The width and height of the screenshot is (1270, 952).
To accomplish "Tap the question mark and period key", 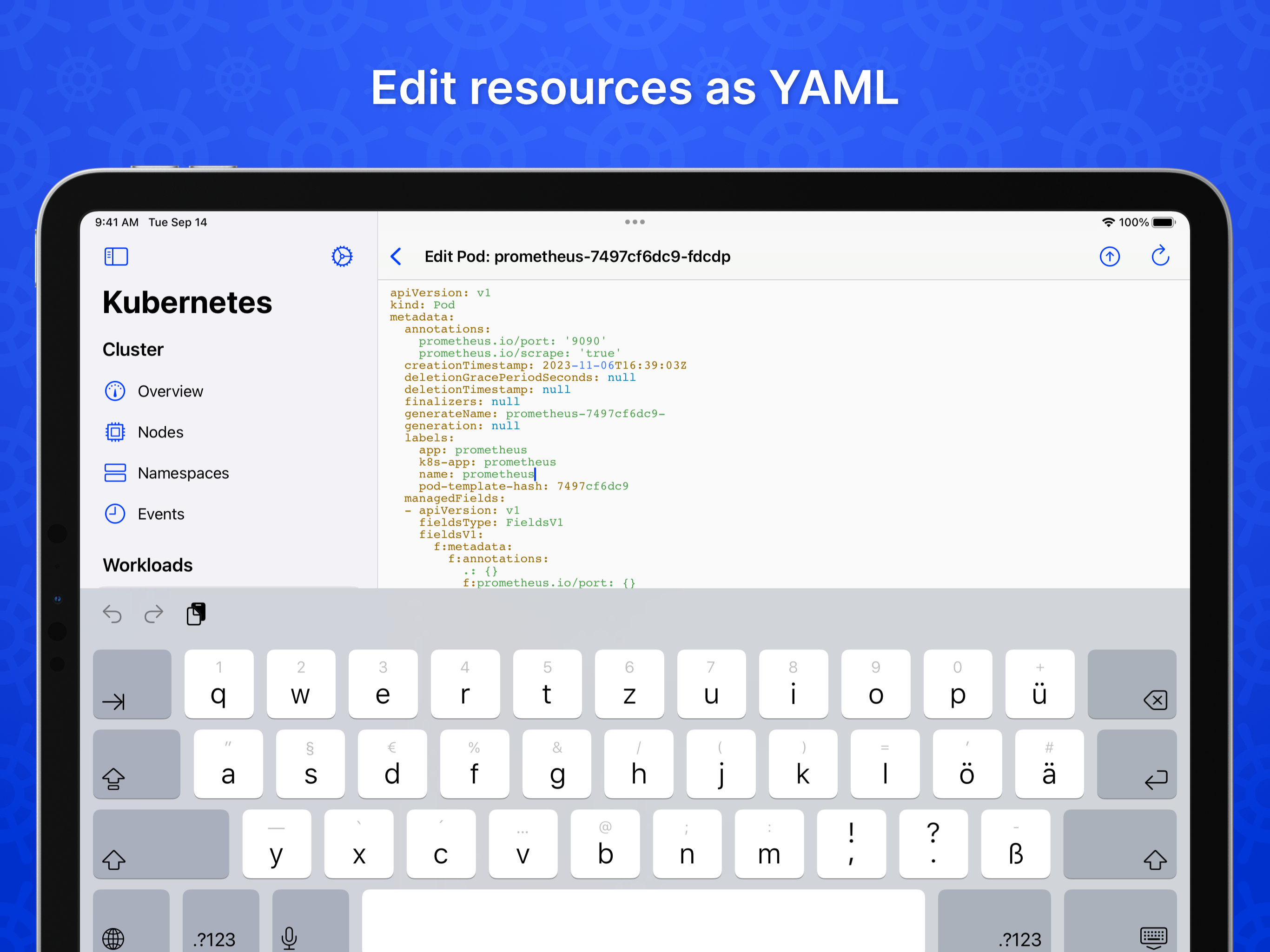I will [933, 844].
